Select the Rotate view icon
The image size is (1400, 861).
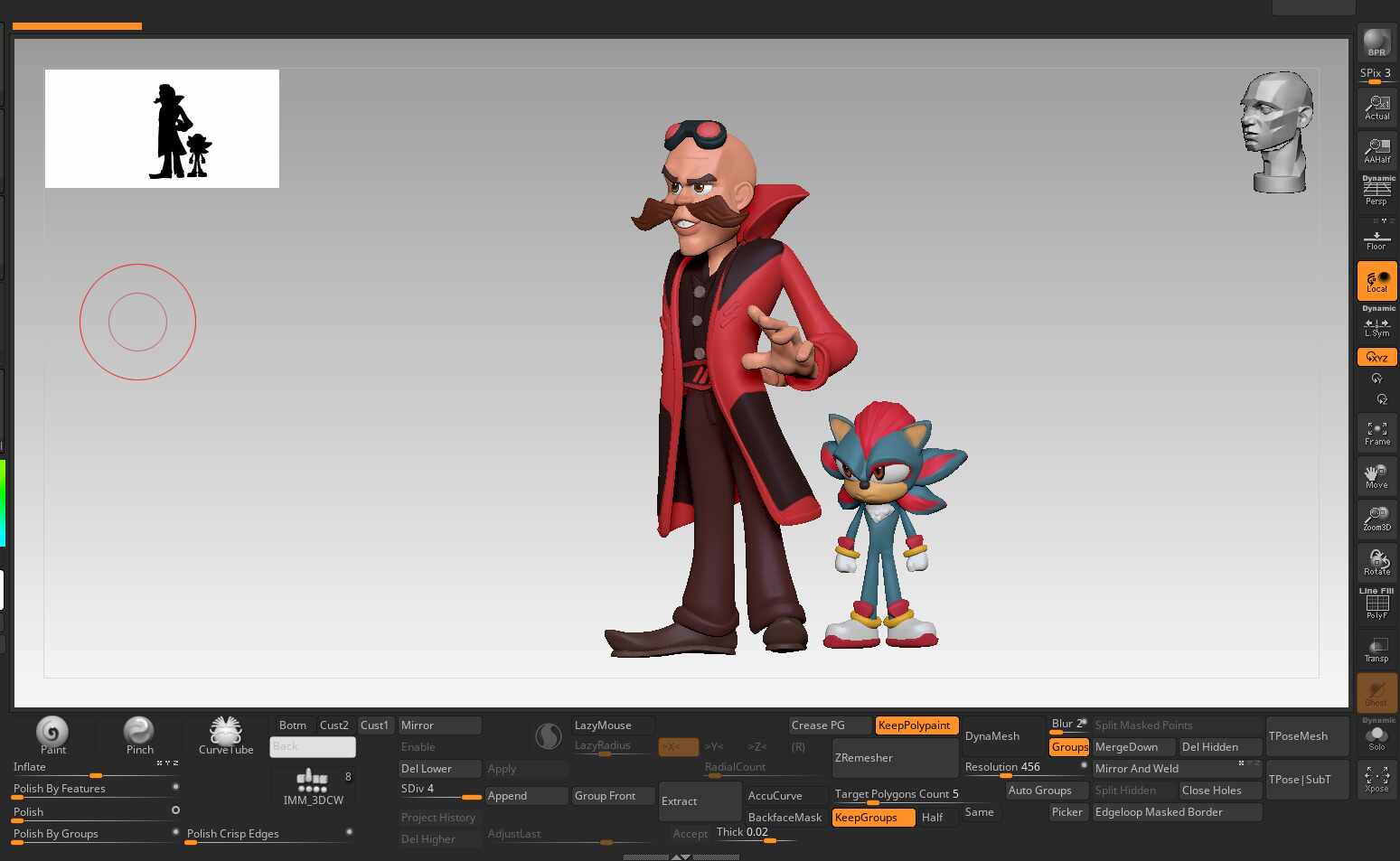click(1377, 562)
